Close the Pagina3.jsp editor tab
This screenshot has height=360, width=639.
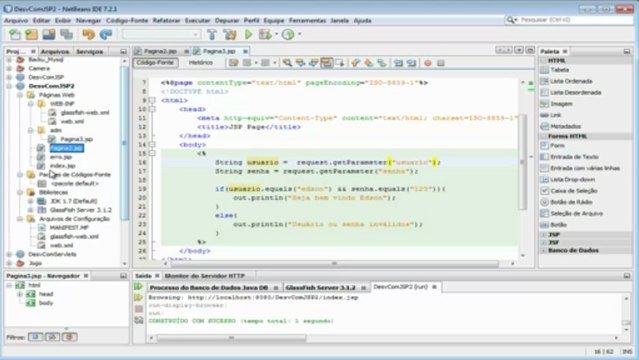(245, 51)
